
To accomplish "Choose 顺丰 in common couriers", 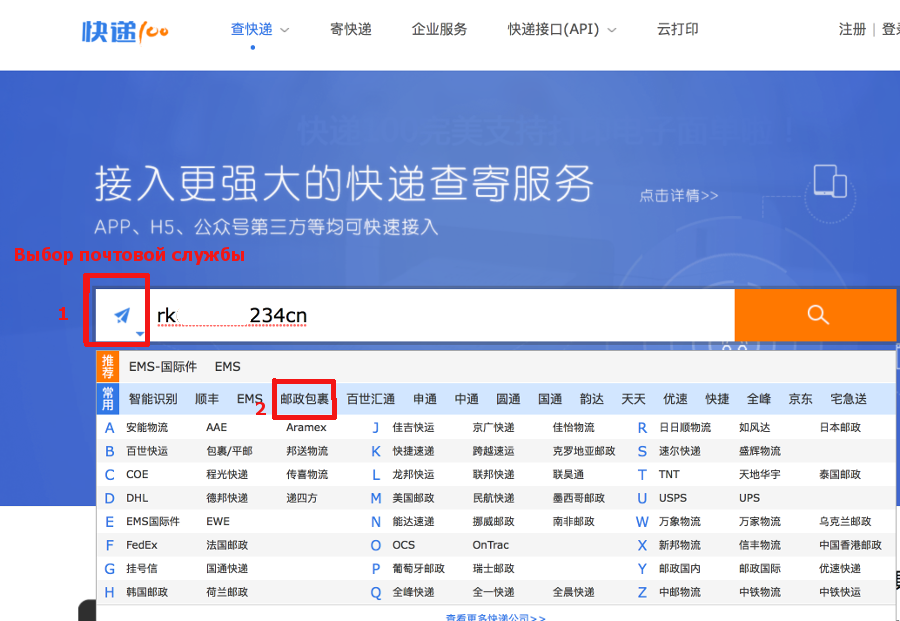I will [207, 399].
